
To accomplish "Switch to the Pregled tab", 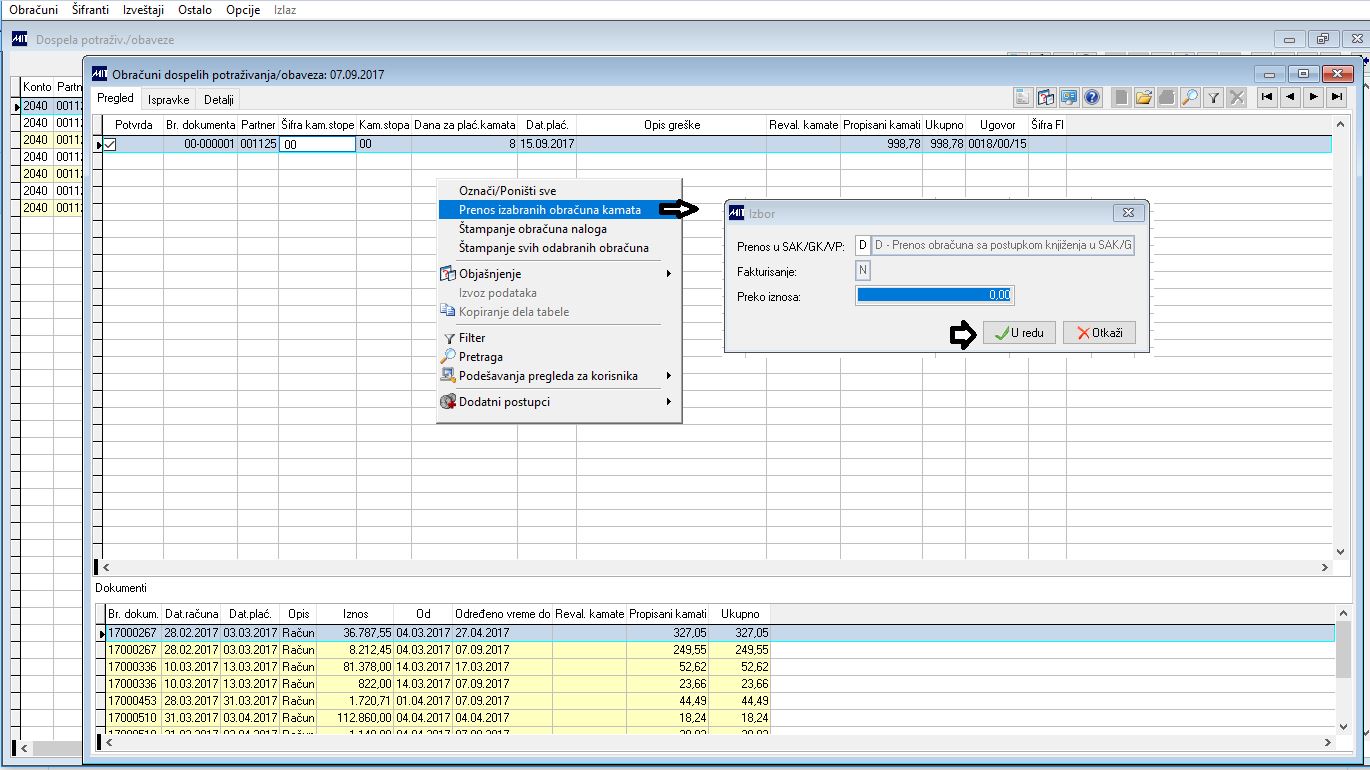I will click(x=115, y=99).
